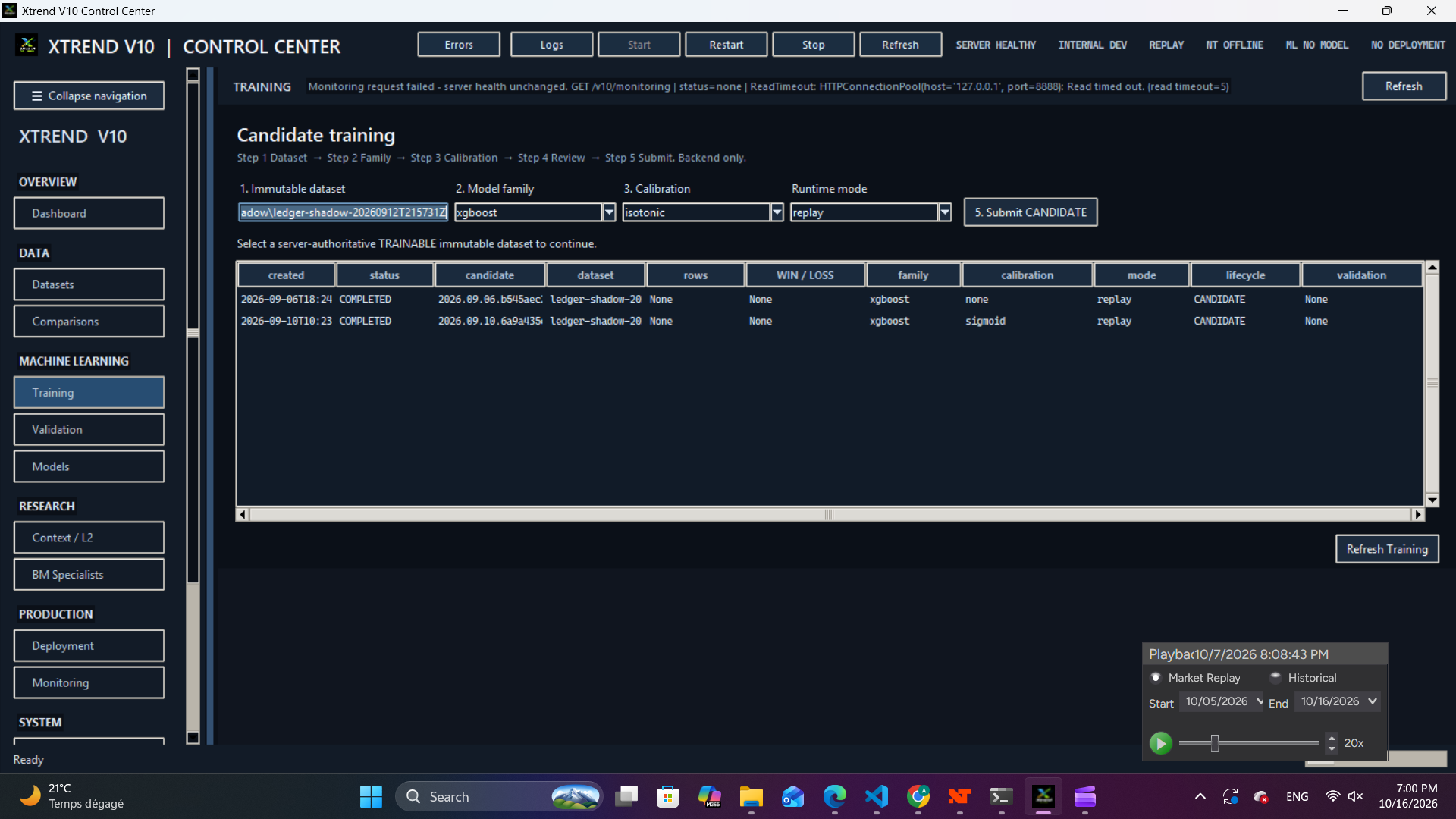Open the Dashboard navigation page
Image resolution: width=1456 pixels, height=819 pixels.
click(x=89, y=213)
